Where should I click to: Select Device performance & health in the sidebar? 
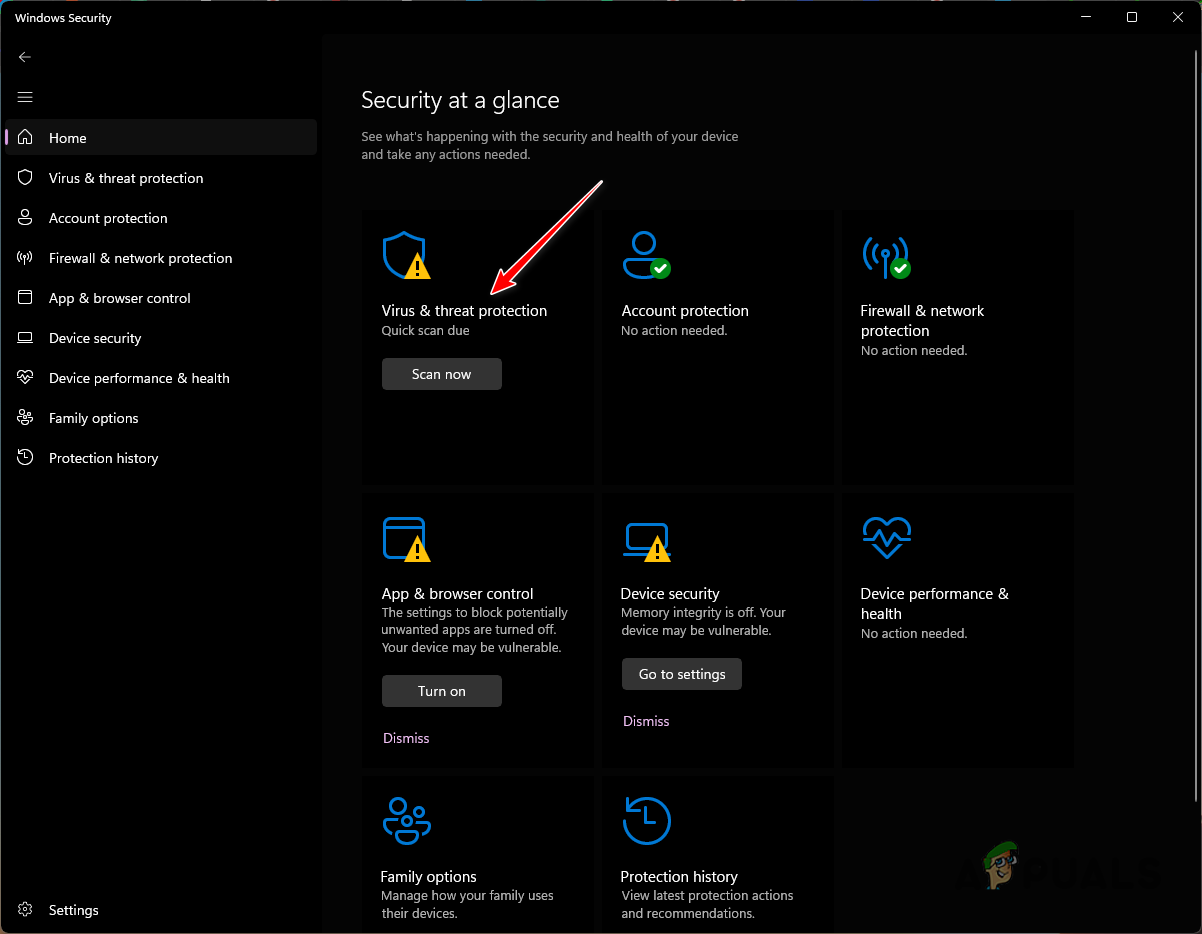point(24,377)
